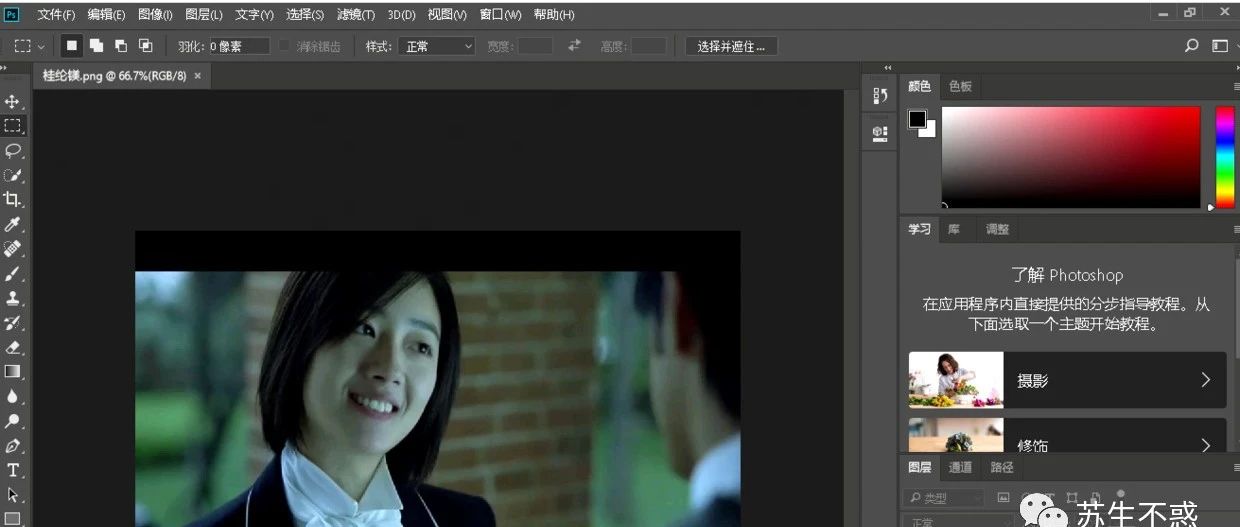Open the 样式 style dropdown
This screenshot has height=527, width=1240.
(x=436, y=46)
